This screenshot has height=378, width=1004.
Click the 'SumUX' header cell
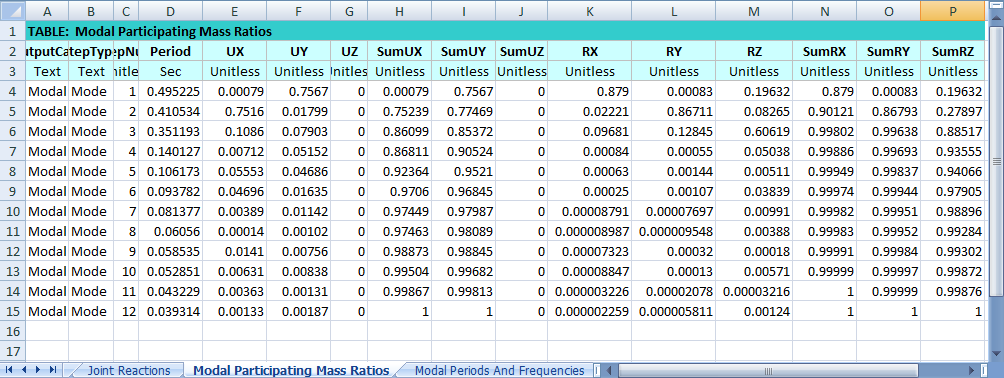[x=400, y=51]
